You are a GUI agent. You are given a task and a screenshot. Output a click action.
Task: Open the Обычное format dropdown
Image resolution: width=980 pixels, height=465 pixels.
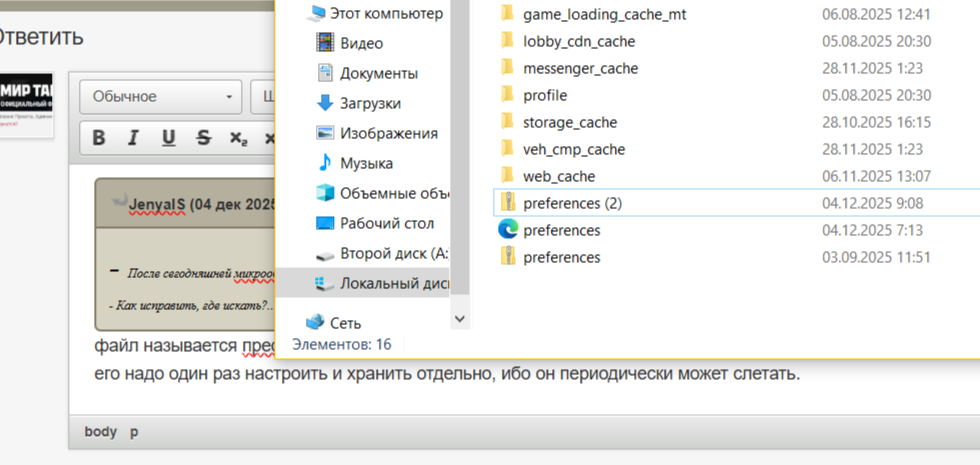click(161, 97)
